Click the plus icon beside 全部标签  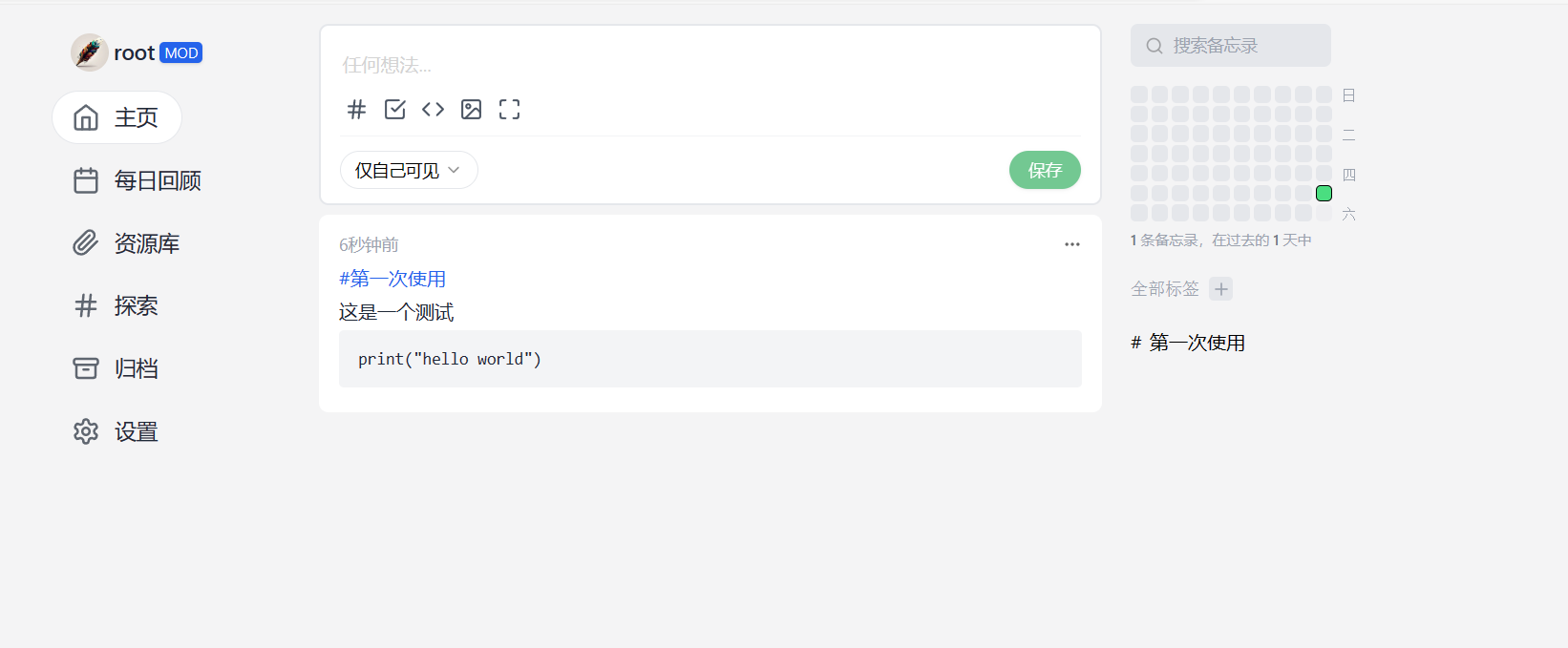click(x=1220, y=289)
